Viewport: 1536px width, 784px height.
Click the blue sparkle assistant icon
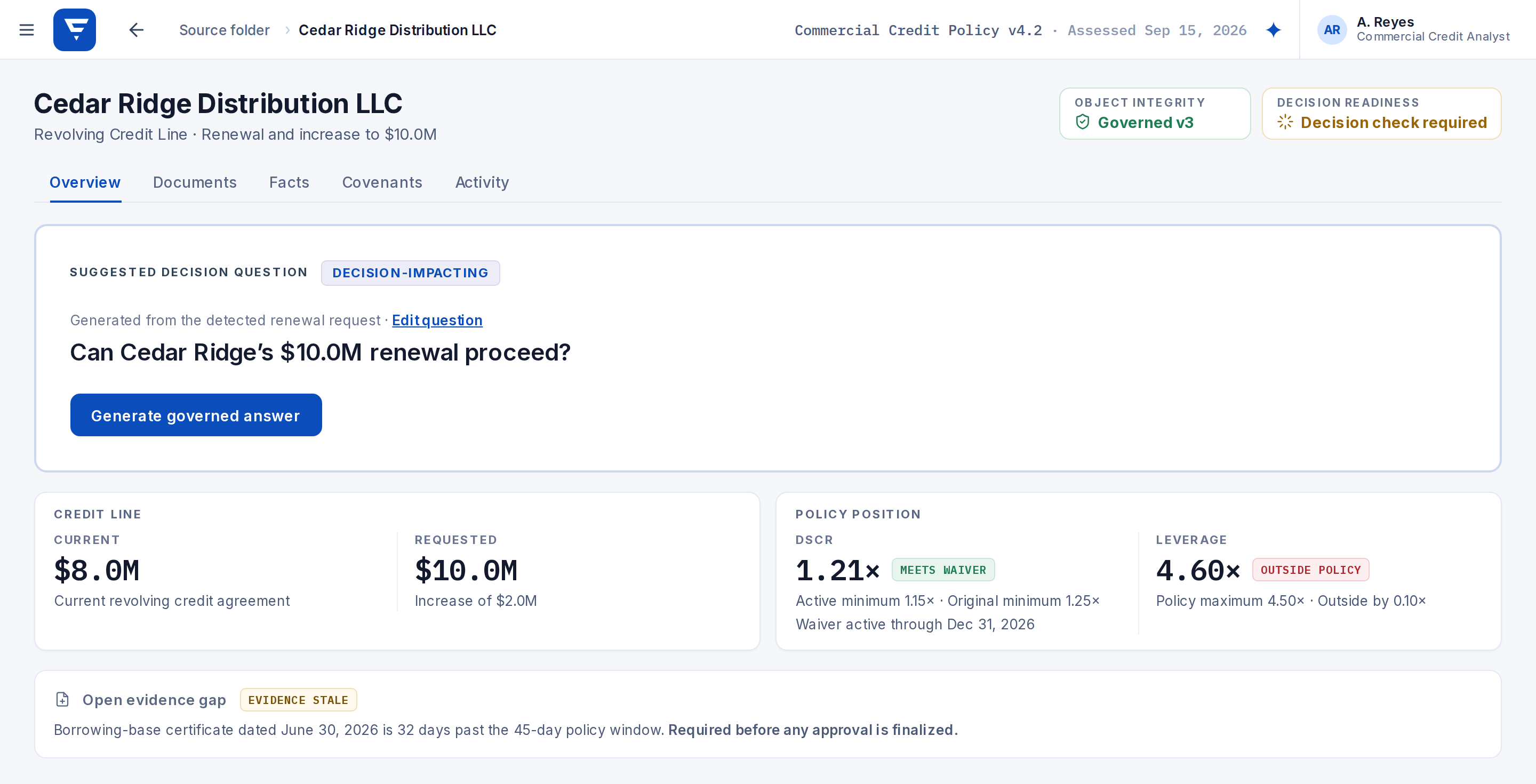[x=1273, y=30]
